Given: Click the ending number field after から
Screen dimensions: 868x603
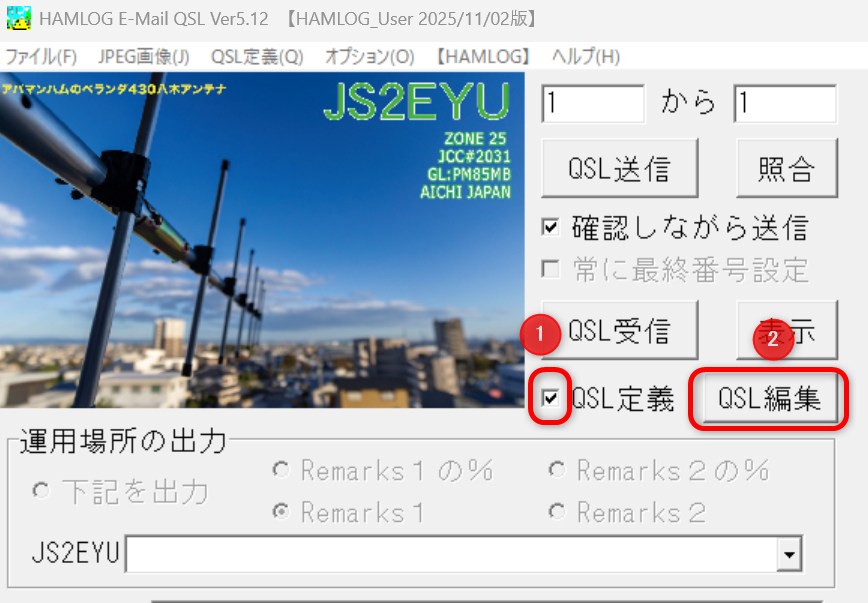Looking at the screenshot, I should [x=784, y=103].
